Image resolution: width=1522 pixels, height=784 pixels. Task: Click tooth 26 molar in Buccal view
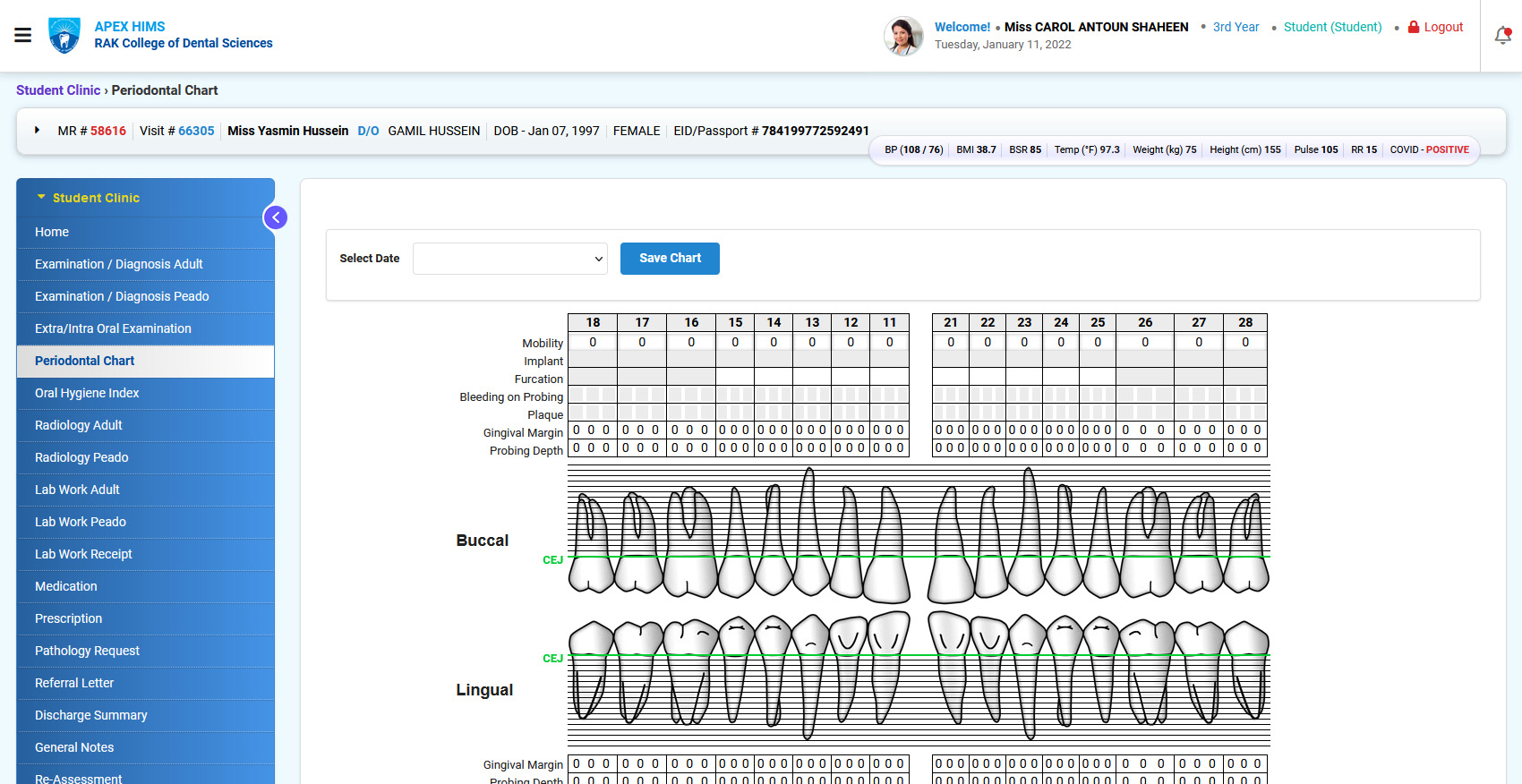[x=1147, y=541]
